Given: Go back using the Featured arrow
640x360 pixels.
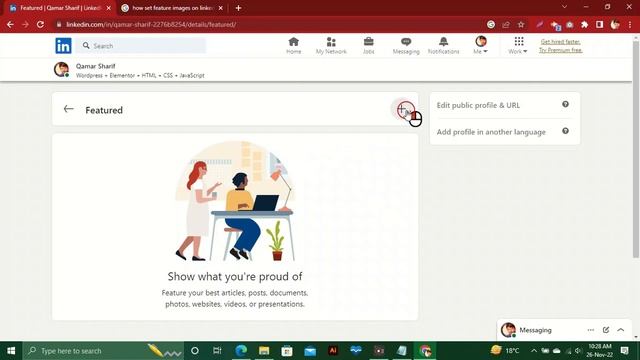Looking at the screenshot, I should click(x=69, y=109).
